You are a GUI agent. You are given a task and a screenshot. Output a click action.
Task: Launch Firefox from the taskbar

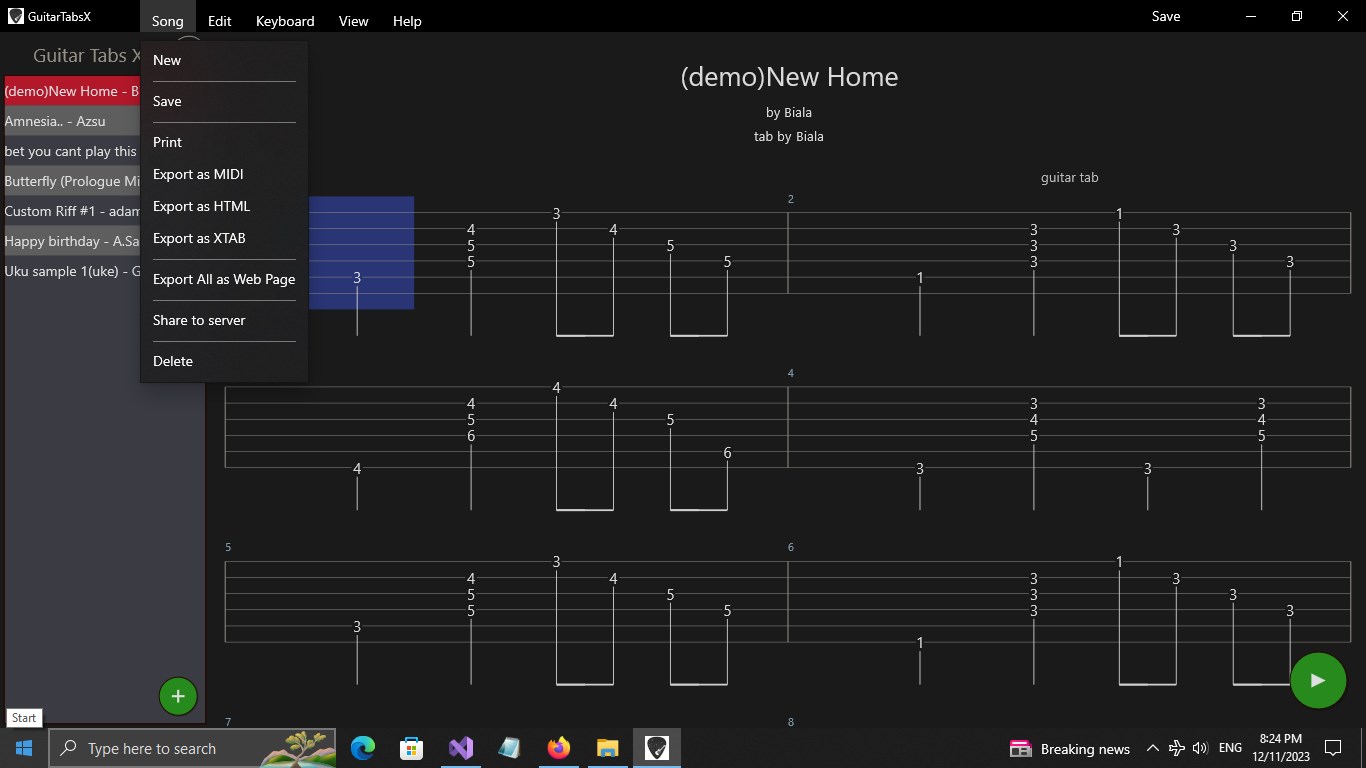point(558,748)
